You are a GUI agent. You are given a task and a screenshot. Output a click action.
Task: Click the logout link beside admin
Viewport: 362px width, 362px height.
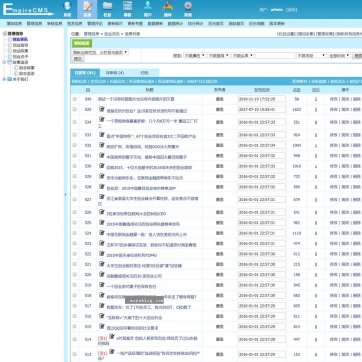pyautogui.click(x=292, y=10)
